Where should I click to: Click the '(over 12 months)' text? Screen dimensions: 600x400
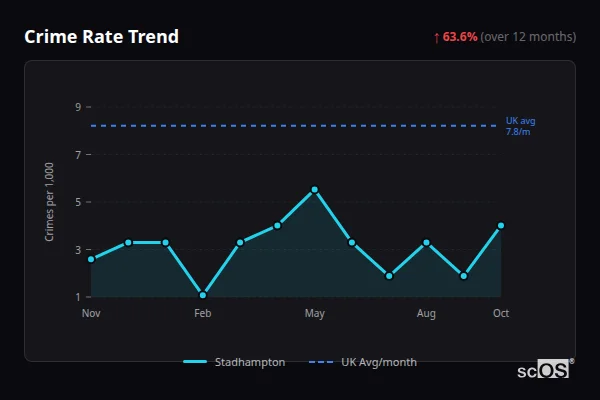[x=528, y=37]
